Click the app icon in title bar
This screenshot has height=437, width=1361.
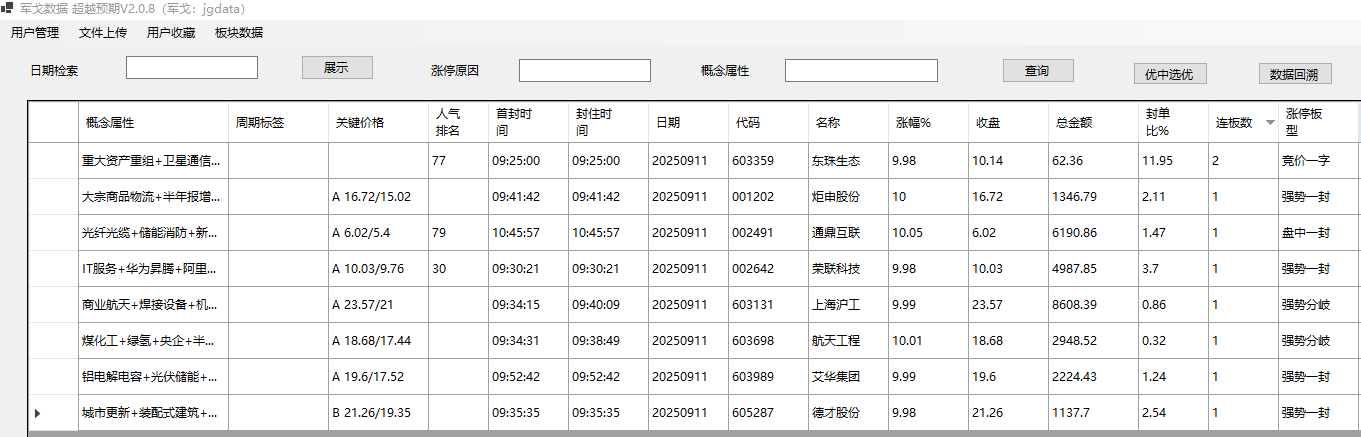pyautogui.click(x=7, y=8)
